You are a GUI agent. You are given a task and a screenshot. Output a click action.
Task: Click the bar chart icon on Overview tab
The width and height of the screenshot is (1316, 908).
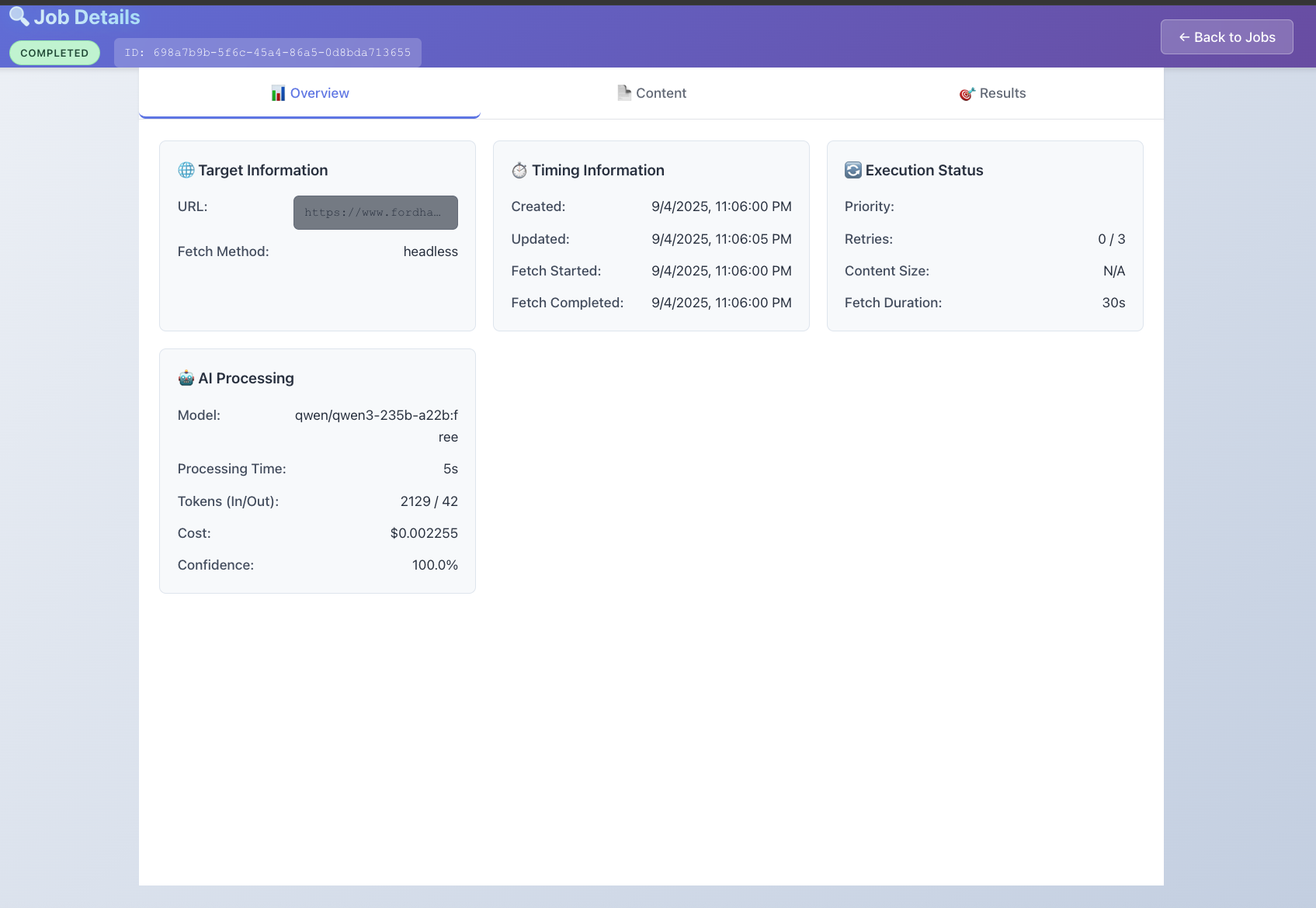coord(278,92)
